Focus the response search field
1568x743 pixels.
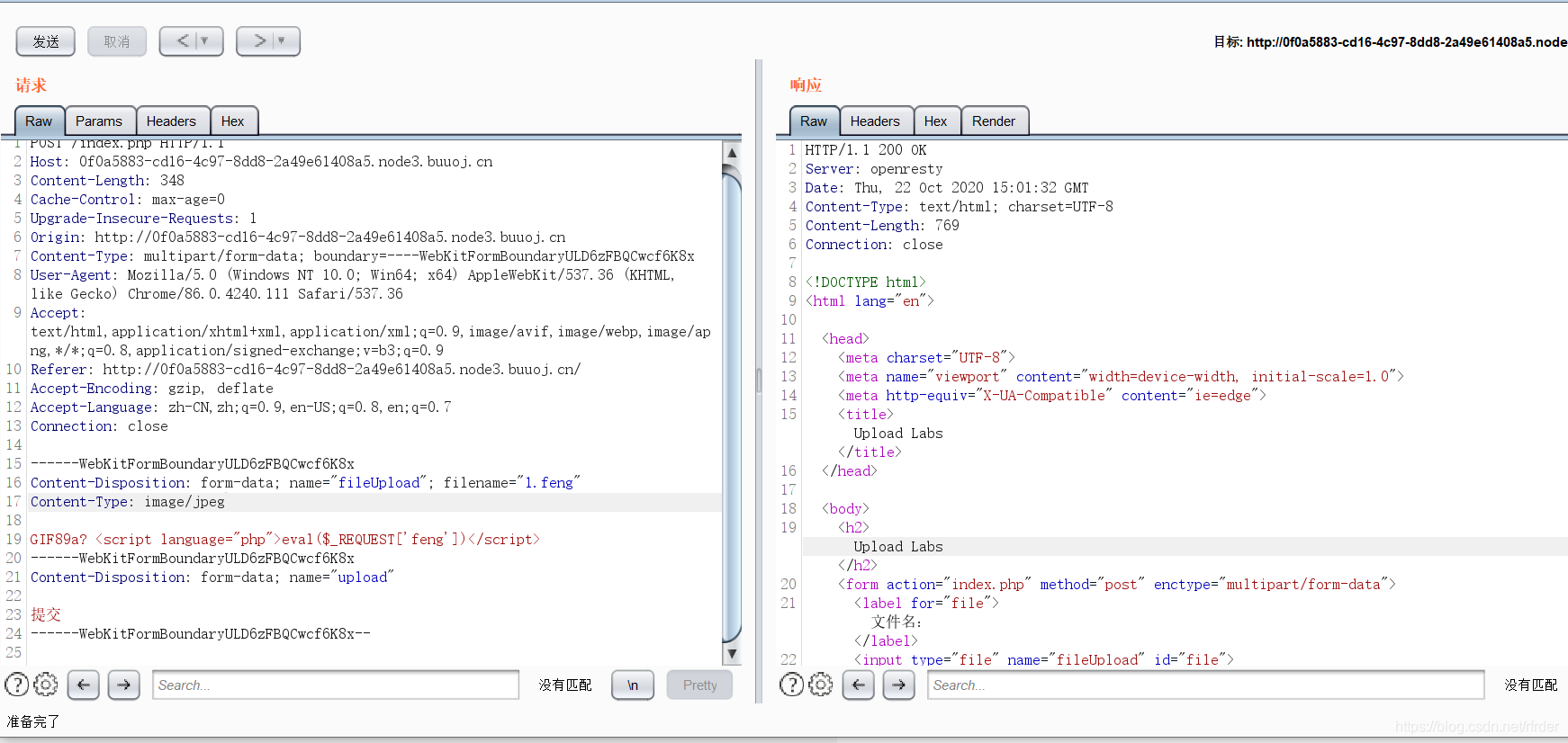click(1206, 685)
